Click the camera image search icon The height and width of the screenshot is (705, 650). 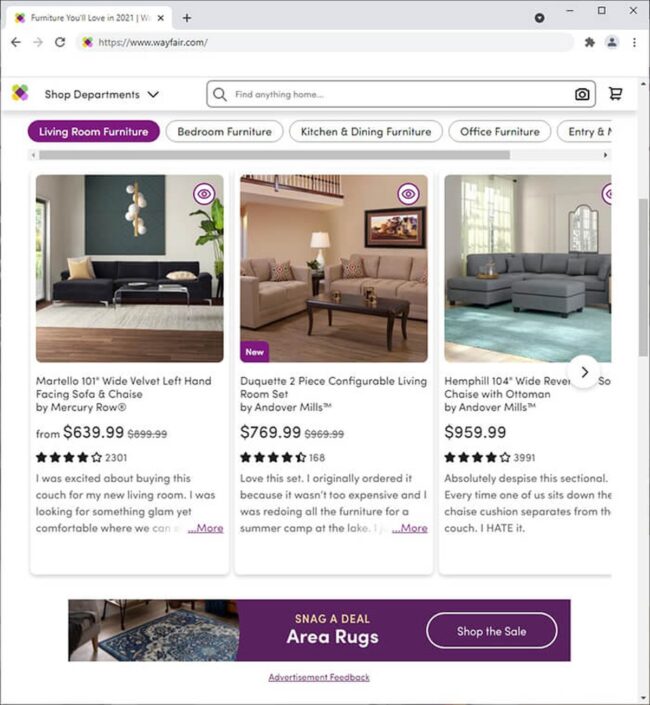tap(582, 94)
